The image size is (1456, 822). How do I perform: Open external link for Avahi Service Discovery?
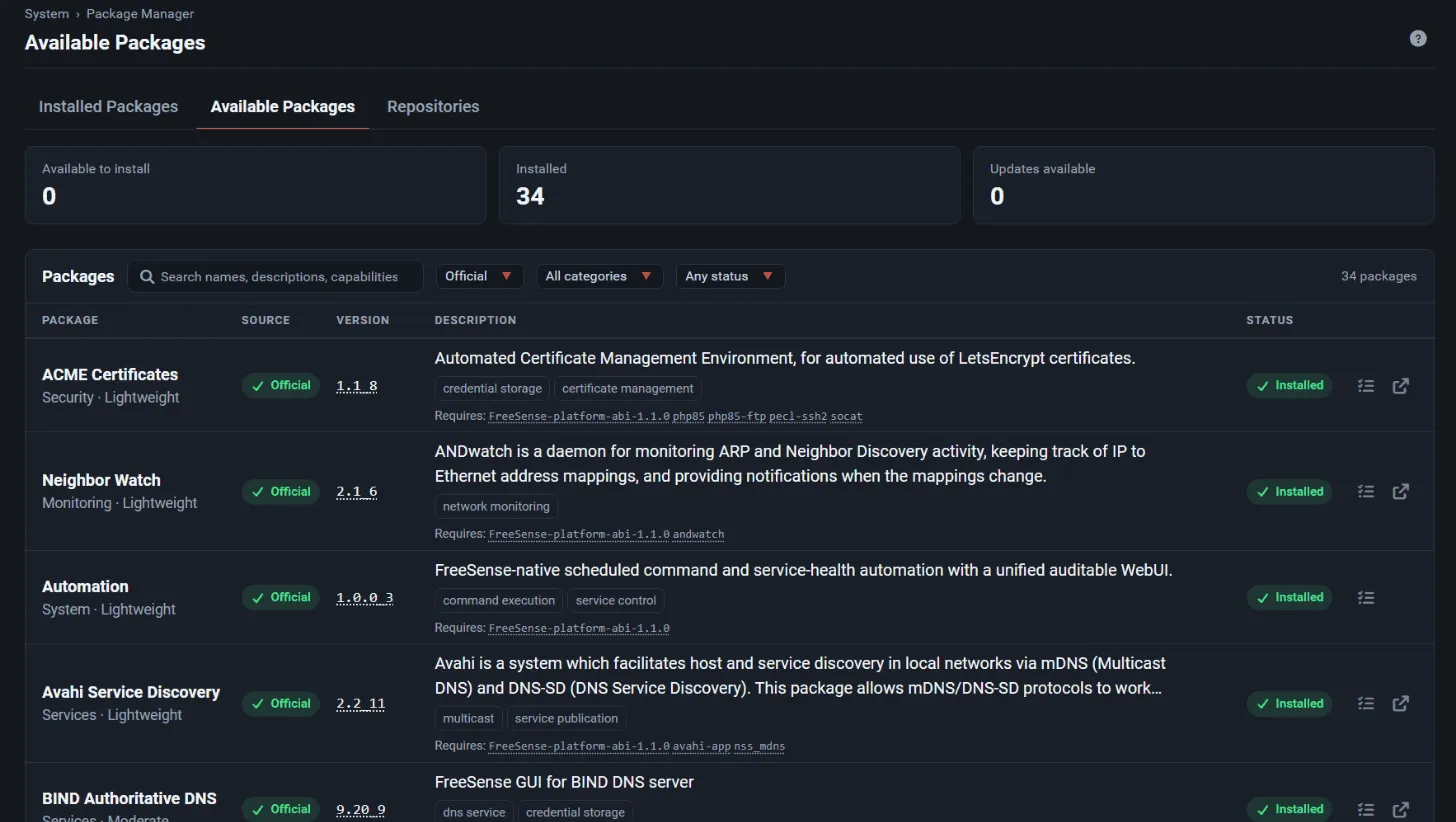[1401, 703]
